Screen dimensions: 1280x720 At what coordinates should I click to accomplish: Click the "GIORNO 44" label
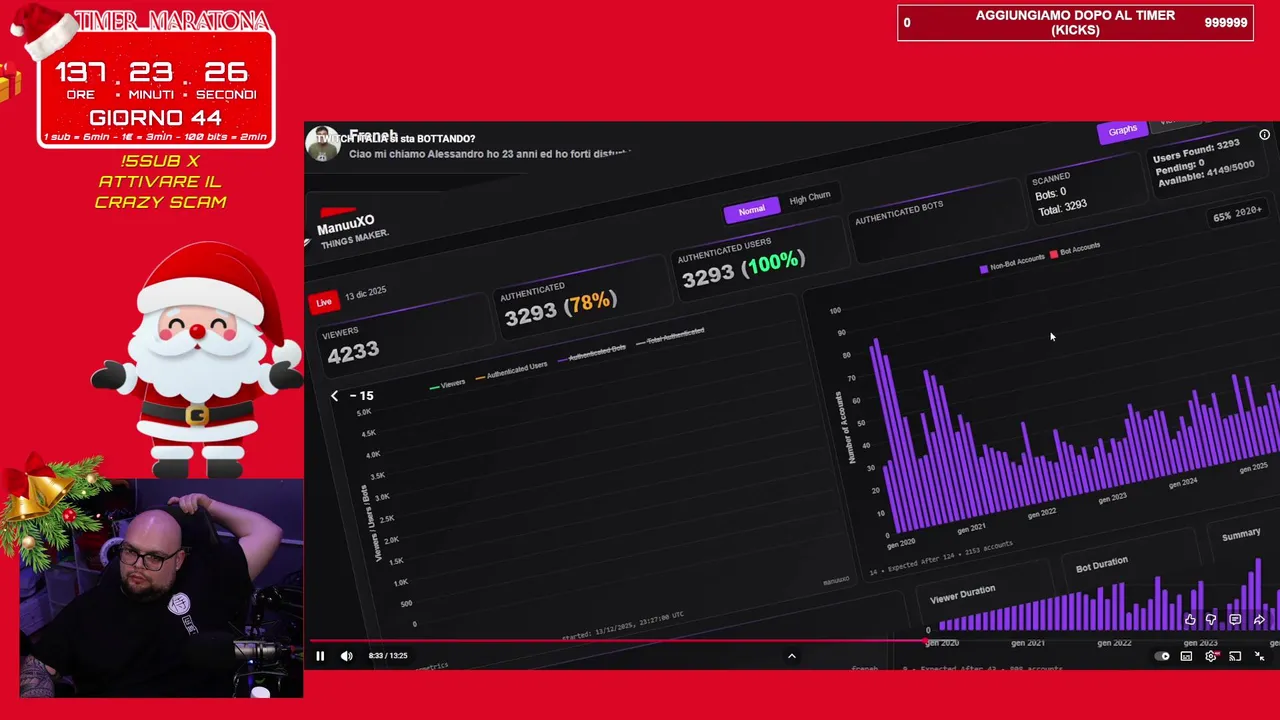[x=155, y=117]
